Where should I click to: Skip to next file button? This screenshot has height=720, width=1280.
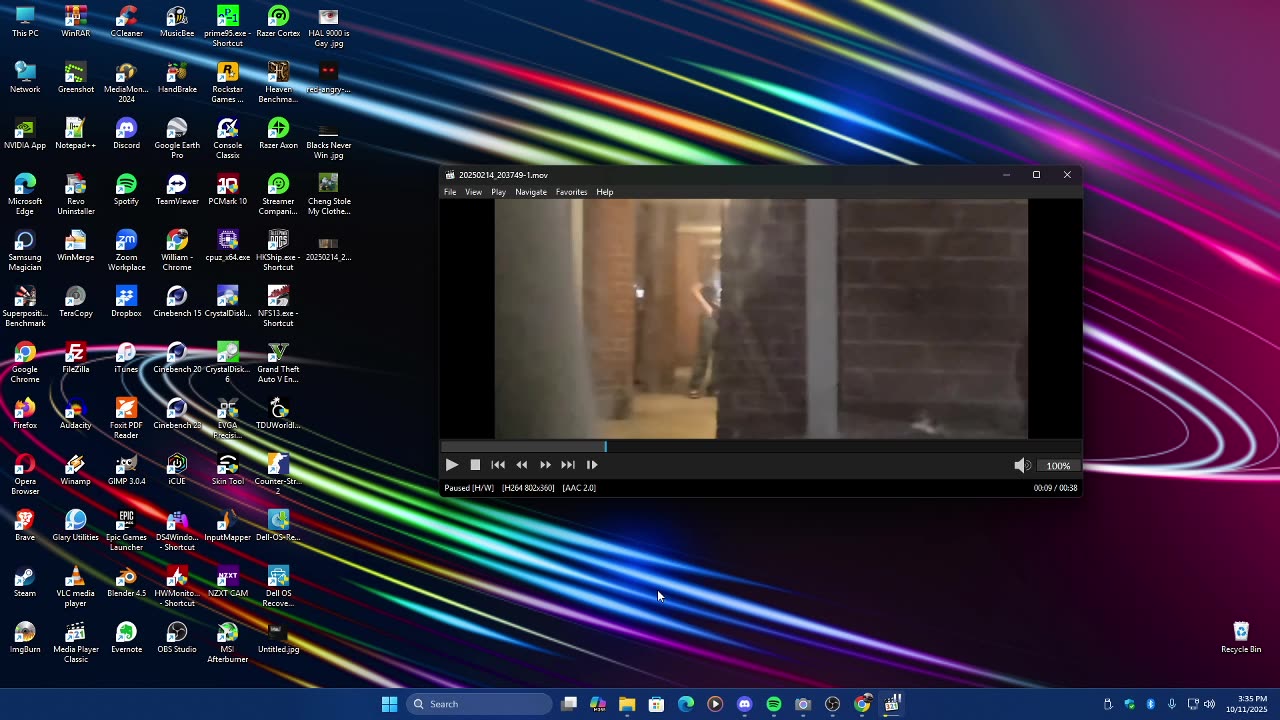click(568, 465)
